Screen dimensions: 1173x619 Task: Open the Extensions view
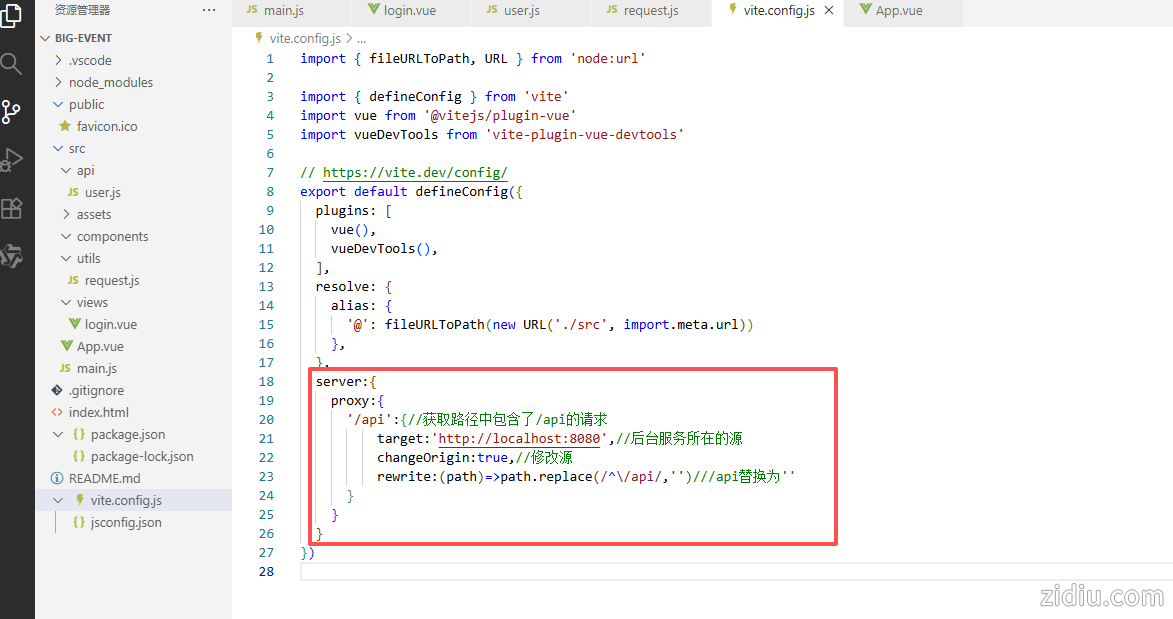pyautogui.click(x=11, y=208)
